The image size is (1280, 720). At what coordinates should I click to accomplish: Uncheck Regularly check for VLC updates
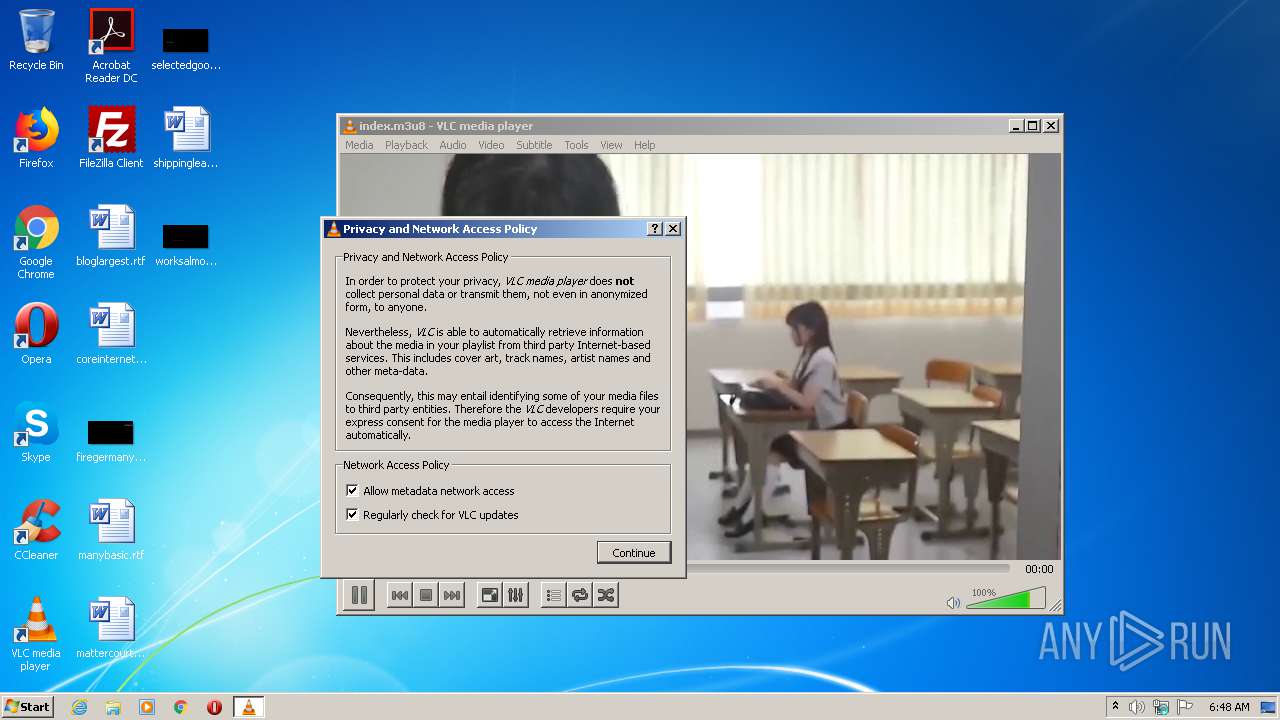click(352, 515)
